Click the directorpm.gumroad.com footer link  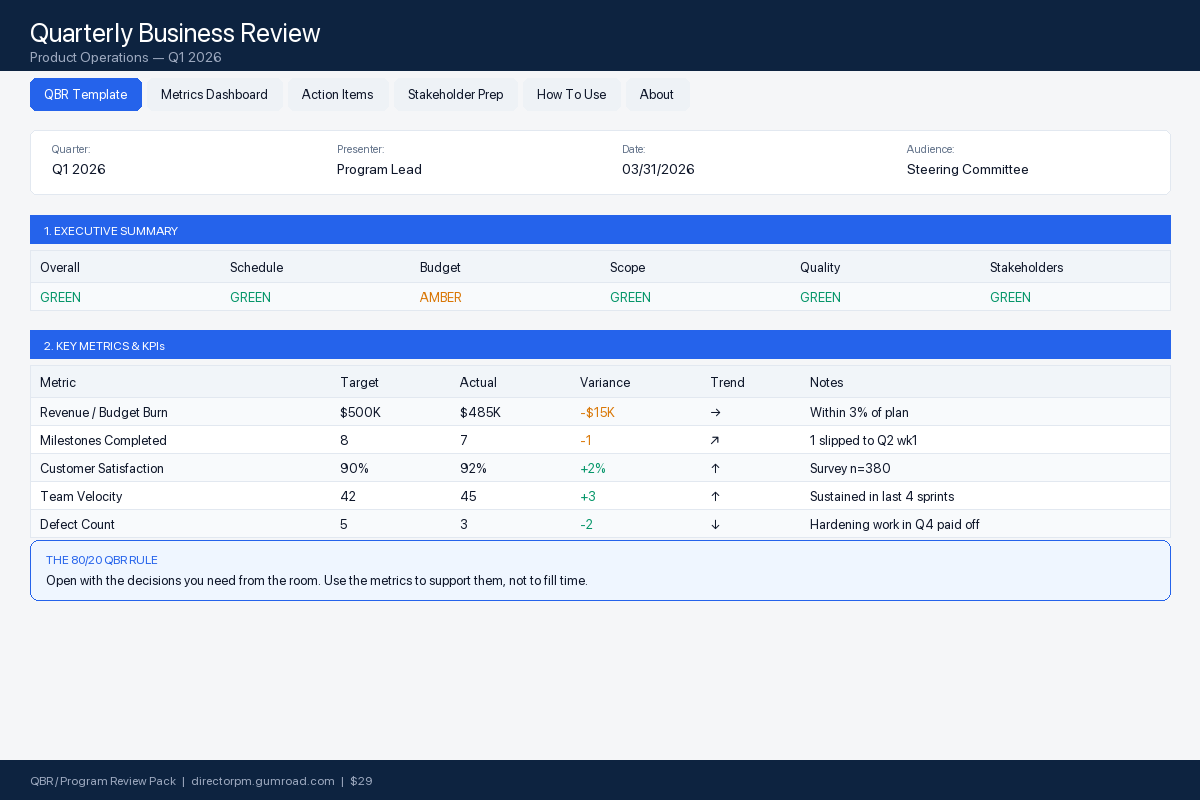(x=263, y=781)
